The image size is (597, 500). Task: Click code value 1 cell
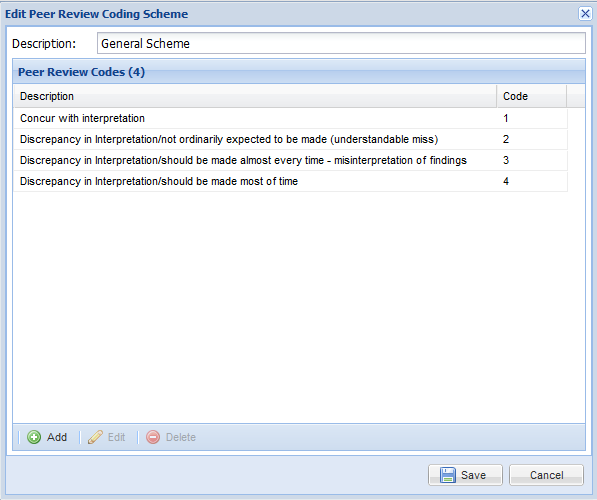[x=532, y=118]
